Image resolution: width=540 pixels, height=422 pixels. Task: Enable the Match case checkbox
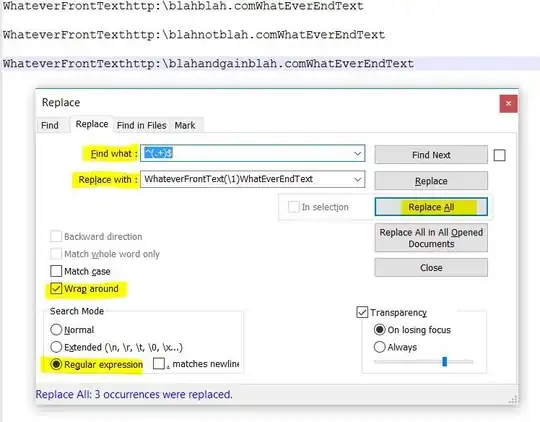[x=56, y=271]
